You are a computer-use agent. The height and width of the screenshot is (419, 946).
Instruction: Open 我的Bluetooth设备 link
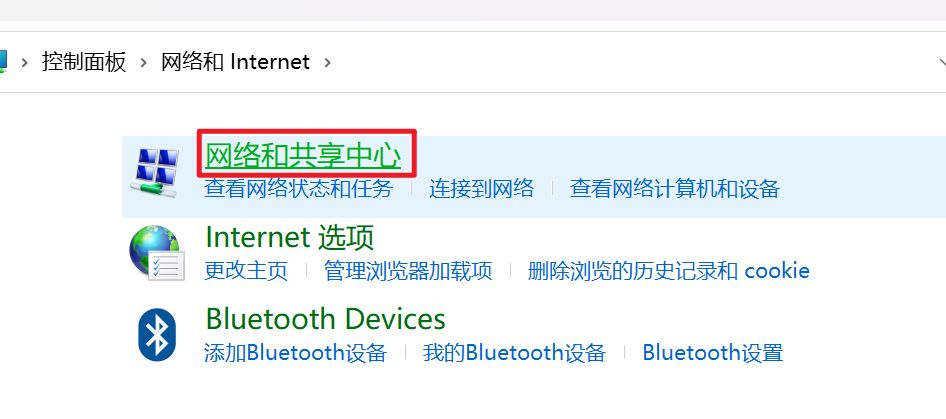coord(514,353)
